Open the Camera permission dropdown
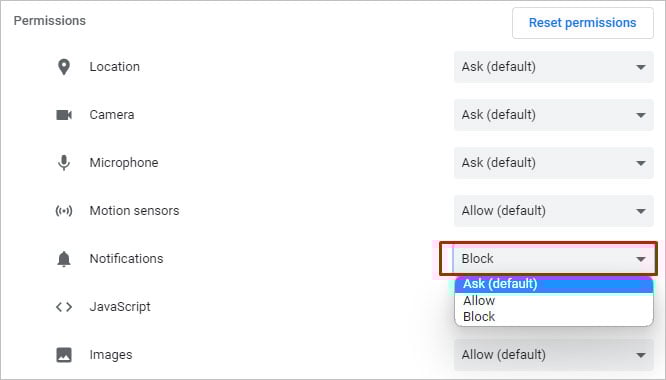Screen dimensions: 666x380 pos(553,115)
